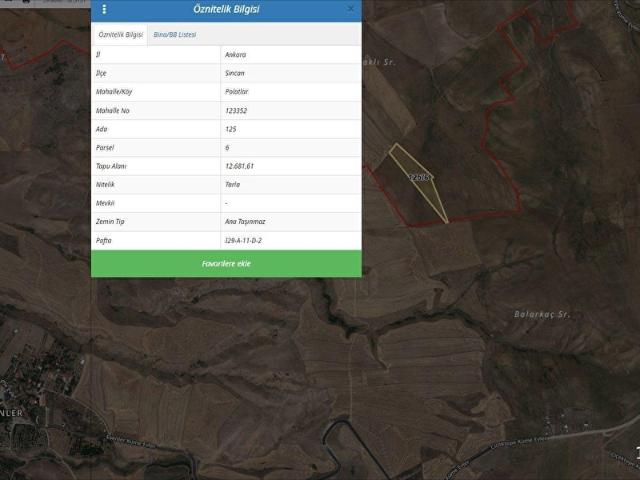Select the Tapu Alanı value 12.681,61

tap(240, 166)
